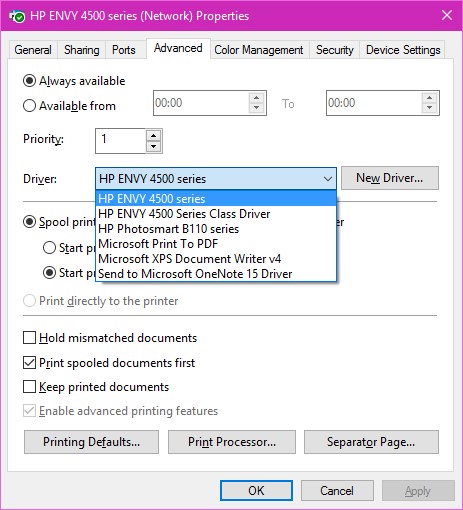Image resolution: width=463 pixels, height=510 pixels.
Task: Go to the Ports tab
Action: click(x=124, y=50)
